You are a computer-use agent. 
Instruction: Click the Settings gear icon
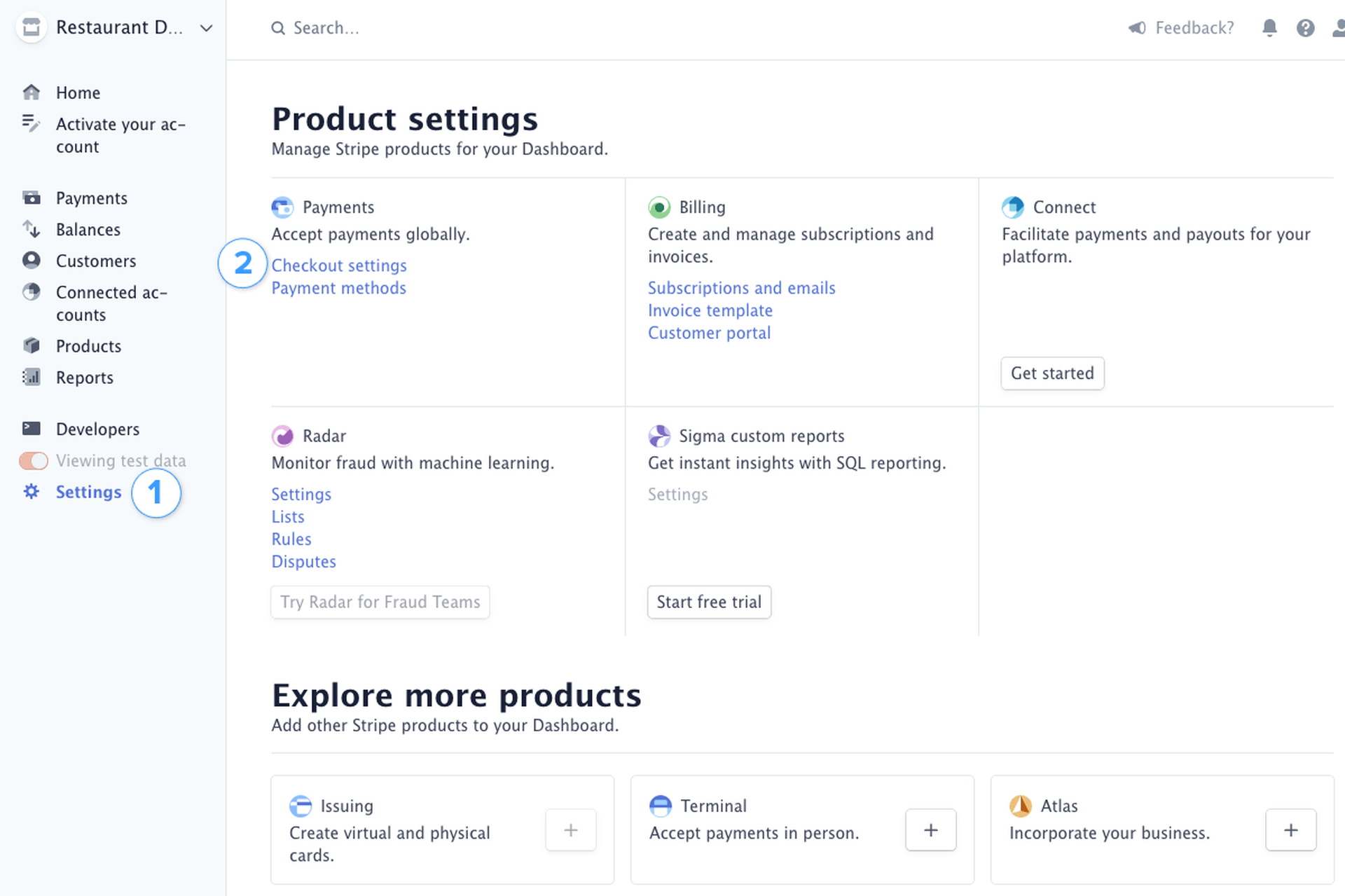[32, 492]
